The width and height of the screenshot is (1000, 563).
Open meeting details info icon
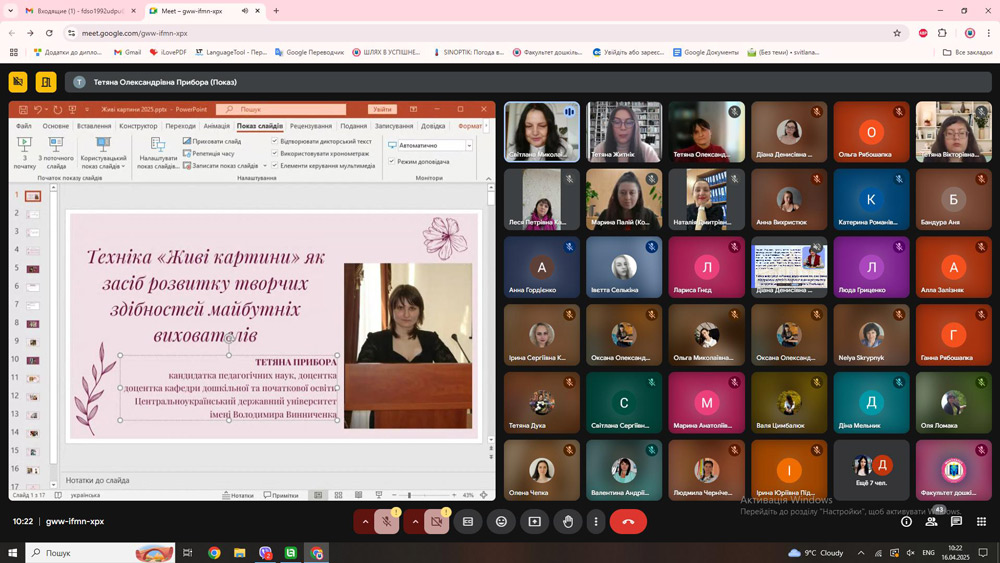coord(906,521)
